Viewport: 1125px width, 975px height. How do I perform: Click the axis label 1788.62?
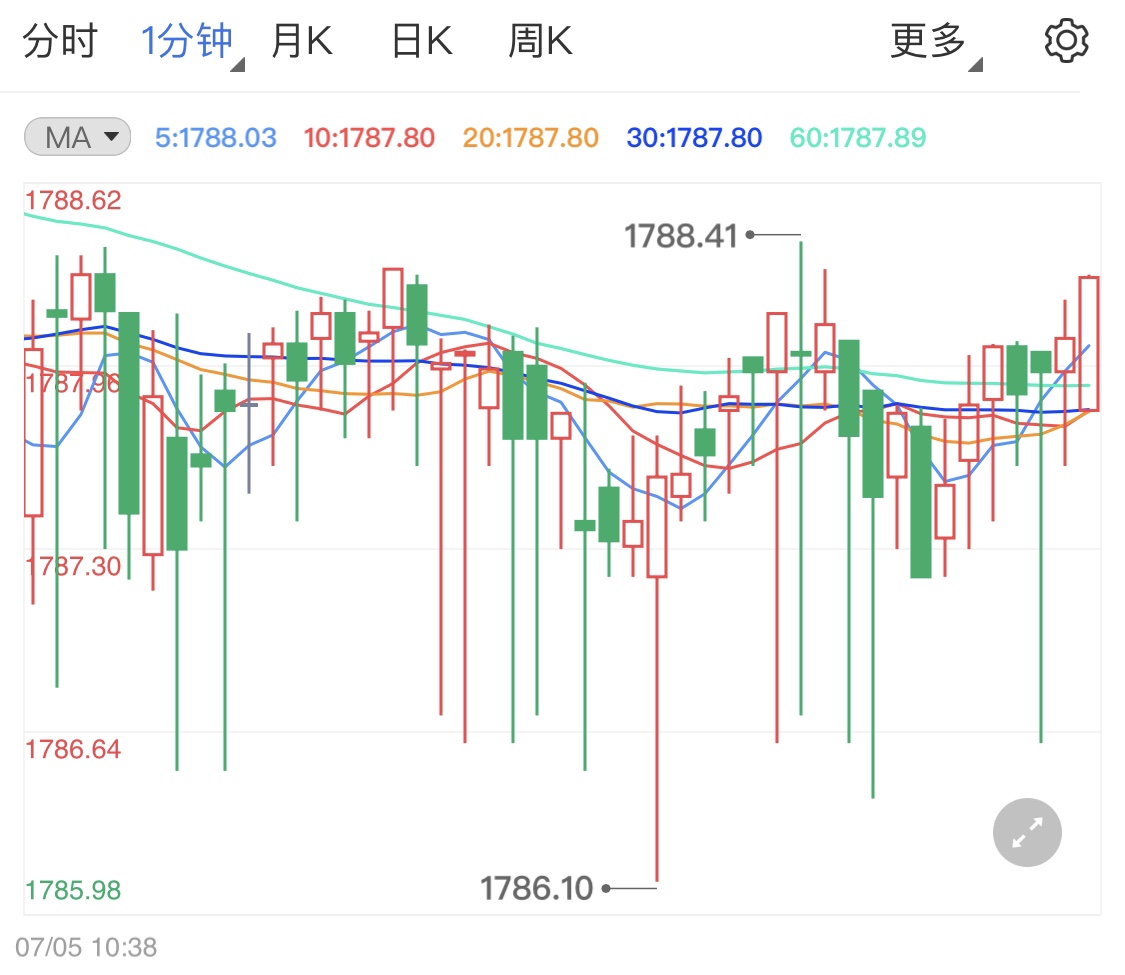[x=73, y=200]
